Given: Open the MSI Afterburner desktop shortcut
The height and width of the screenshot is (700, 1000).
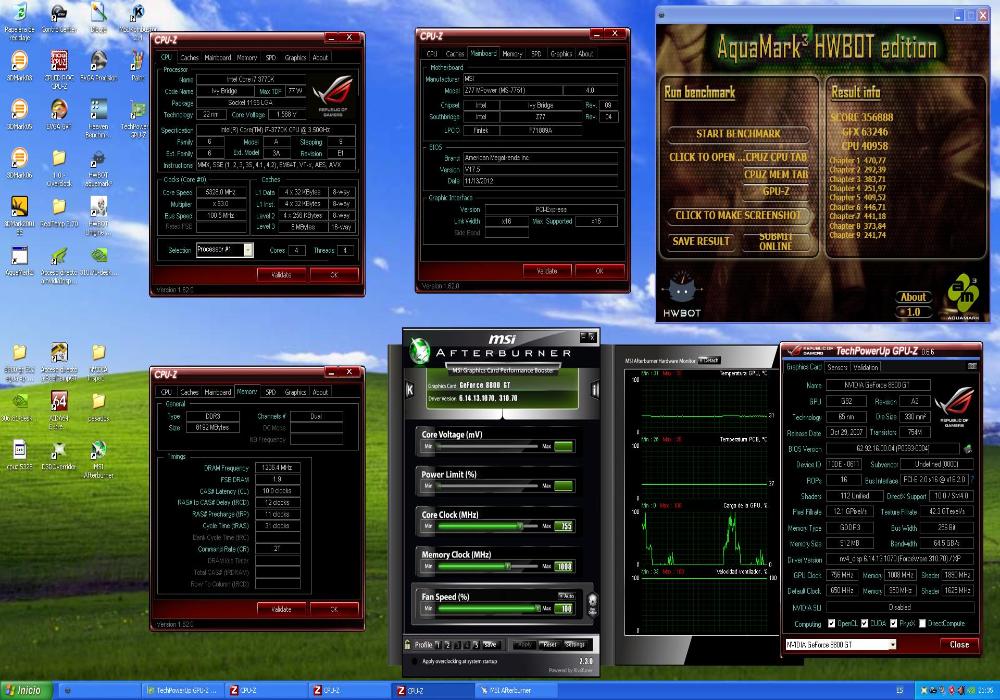Looking at the screenshot, I should 98,459.
